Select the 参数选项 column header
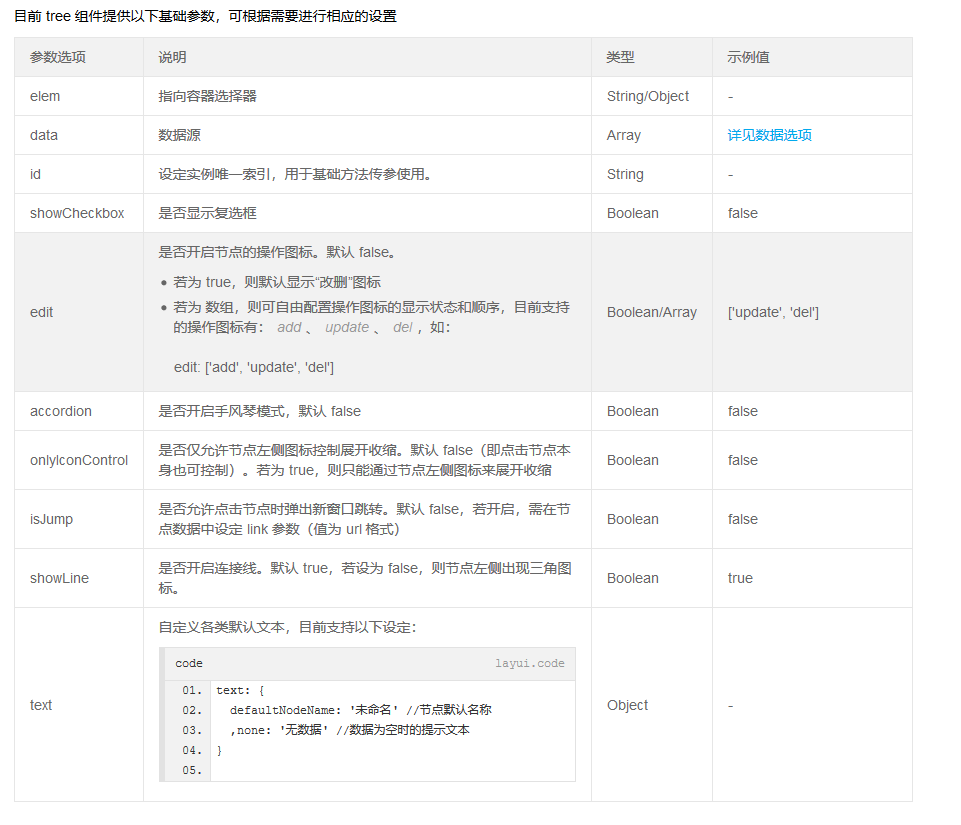The width and height of the screenshot is (961, 825). pyautogui.click(x=51, y=57)
